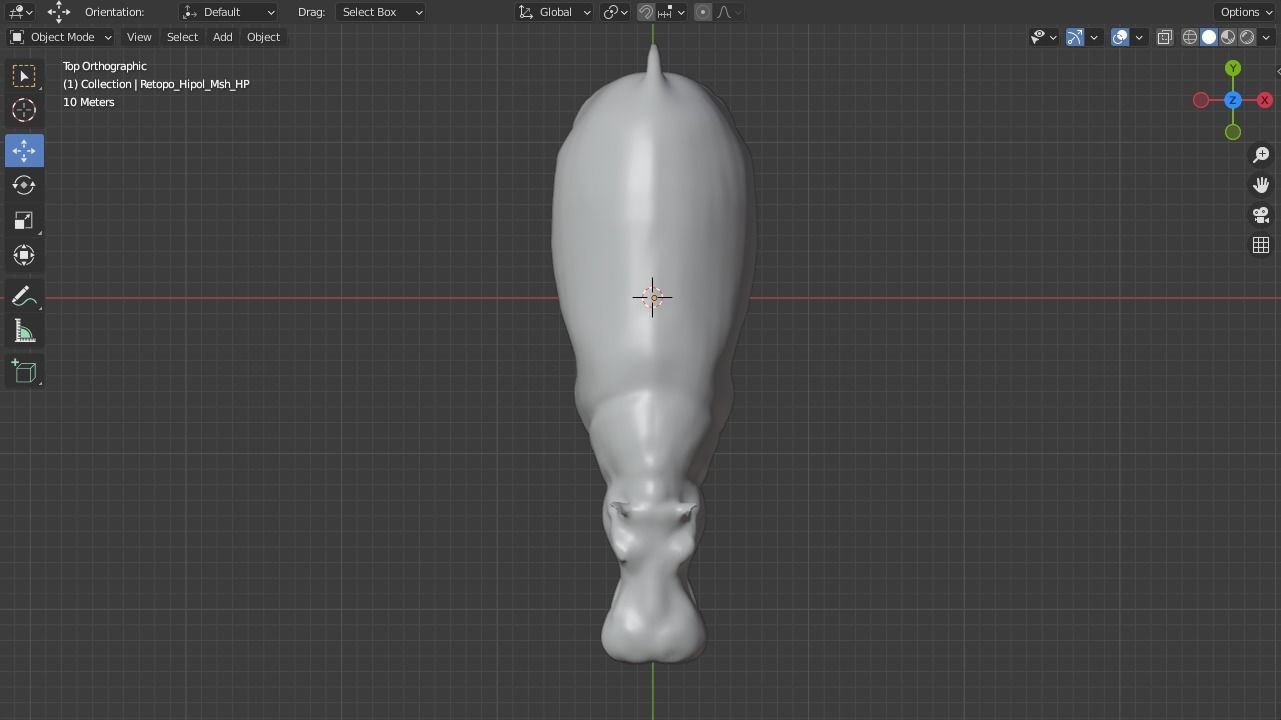Click the 'Retopo_Hipol_Msh_HP' collection label

tap(195, 84)
